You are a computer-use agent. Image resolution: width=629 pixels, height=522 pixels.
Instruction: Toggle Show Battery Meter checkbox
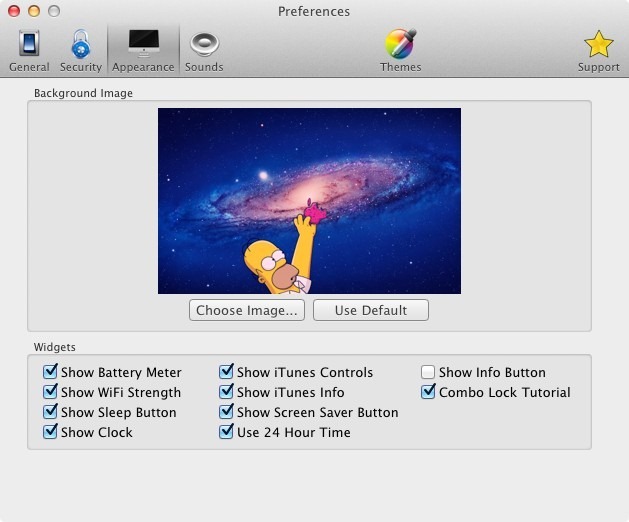pos(50,372)
